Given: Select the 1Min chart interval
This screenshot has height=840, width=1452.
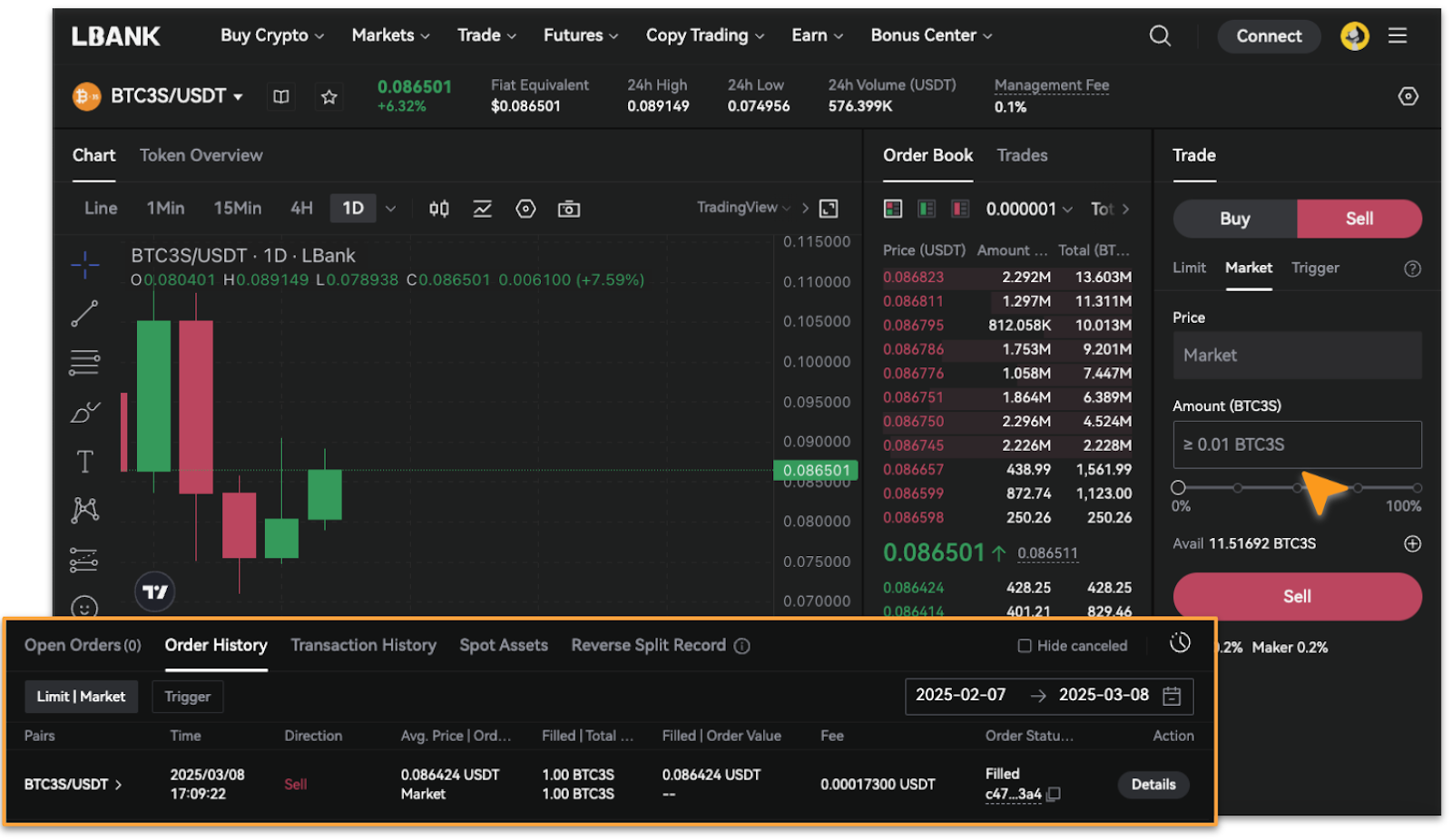Looking at the screenshot, I should (165, 209).
